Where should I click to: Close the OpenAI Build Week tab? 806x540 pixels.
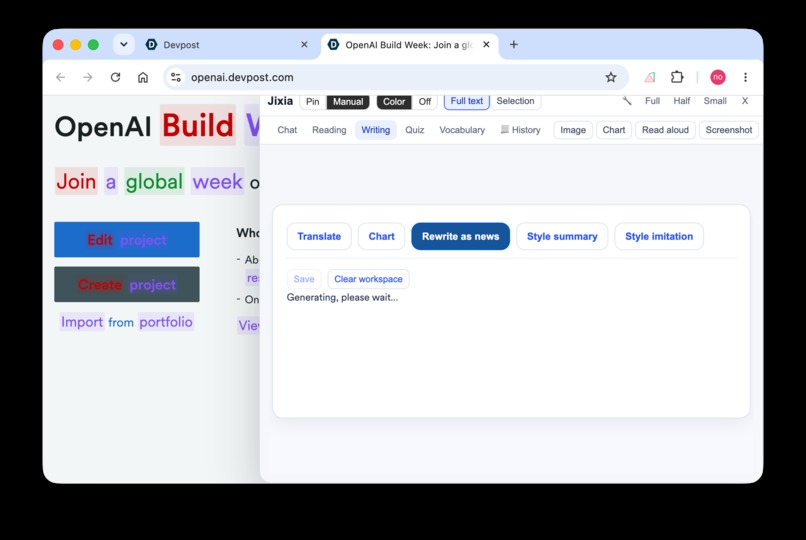[x=486, y=45]
